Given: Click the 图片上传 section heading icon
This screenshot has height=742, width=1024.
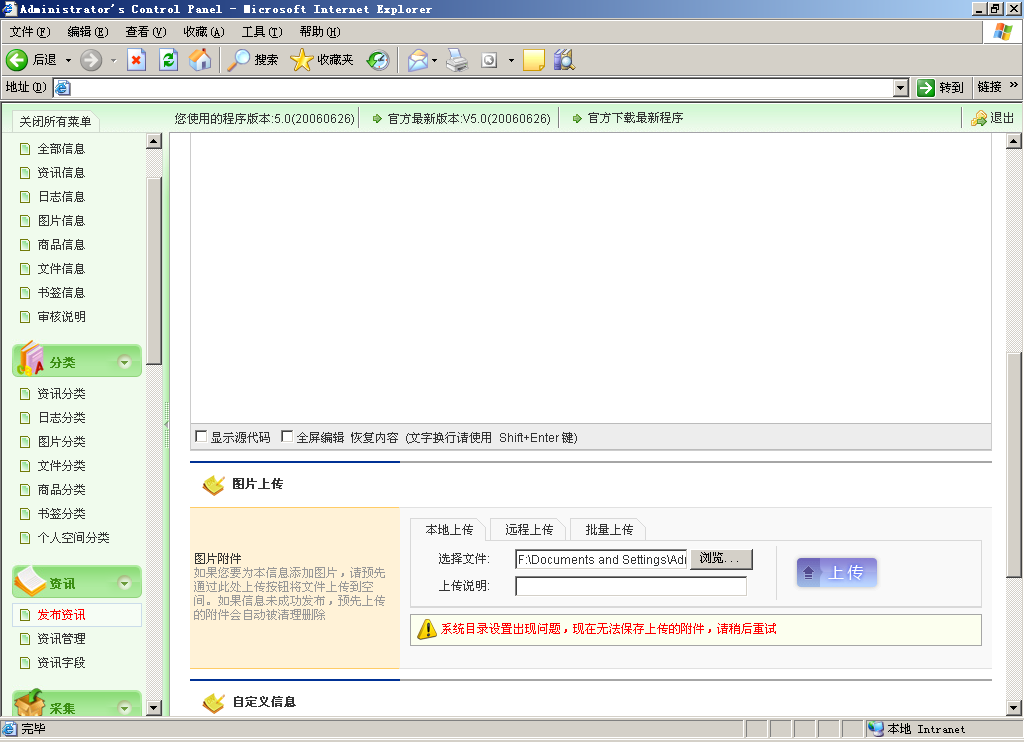Looking at the screenshot, I should [x=214, y=485].
